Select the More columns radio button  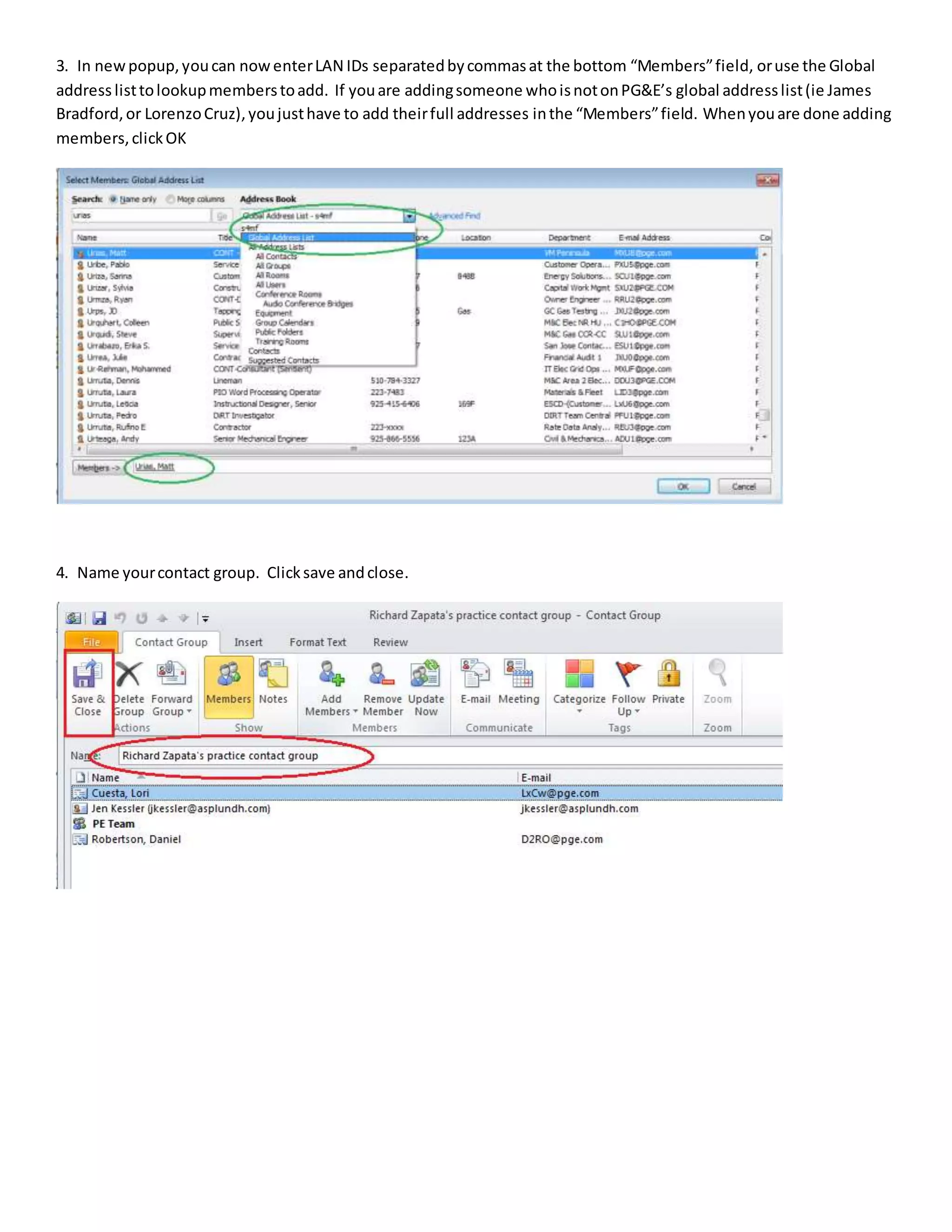click(x=170, y=199)
